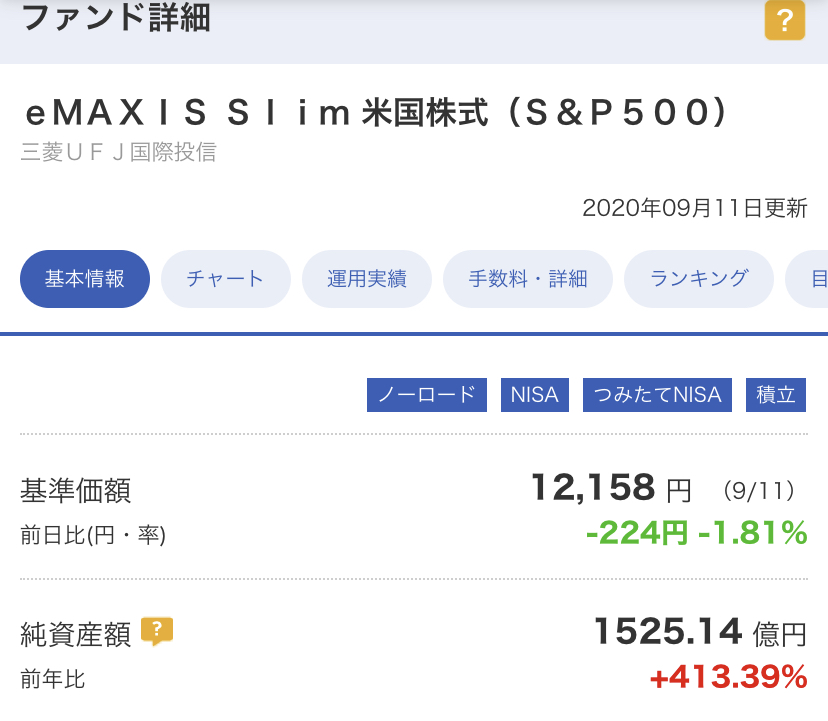Click the +413.39% year-over-year figure

pos(728,677)
